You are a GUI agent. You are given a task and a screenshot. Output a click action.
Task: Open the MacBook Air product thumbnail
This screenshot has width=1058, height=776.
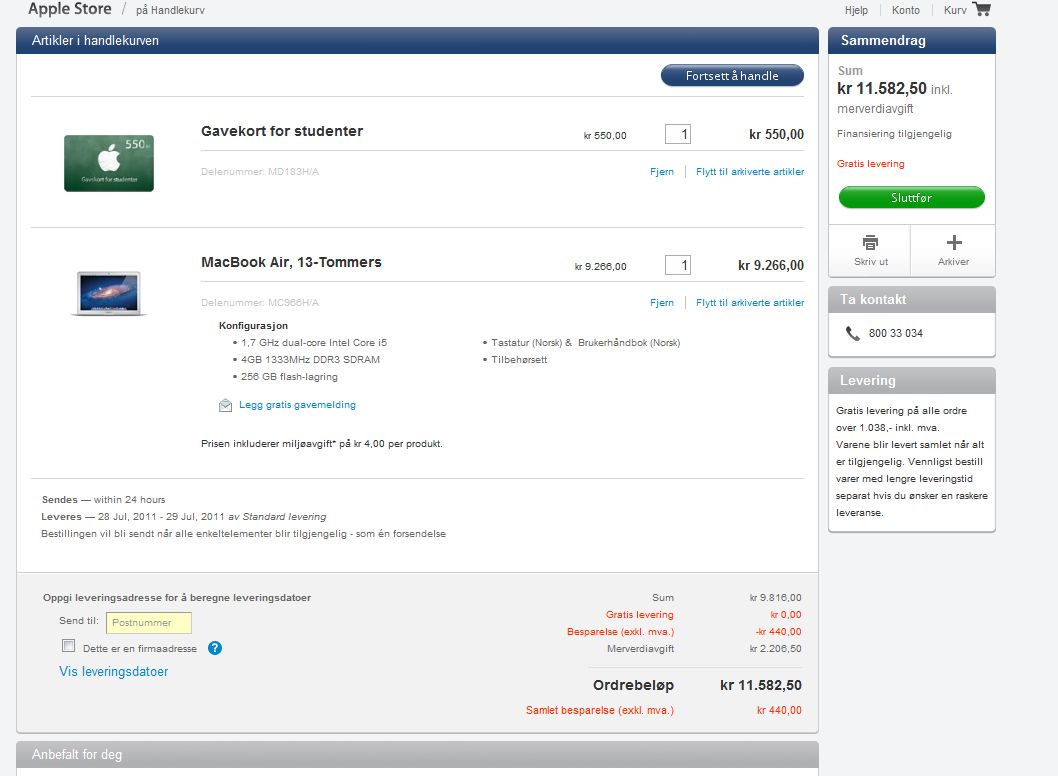point(109,293)
